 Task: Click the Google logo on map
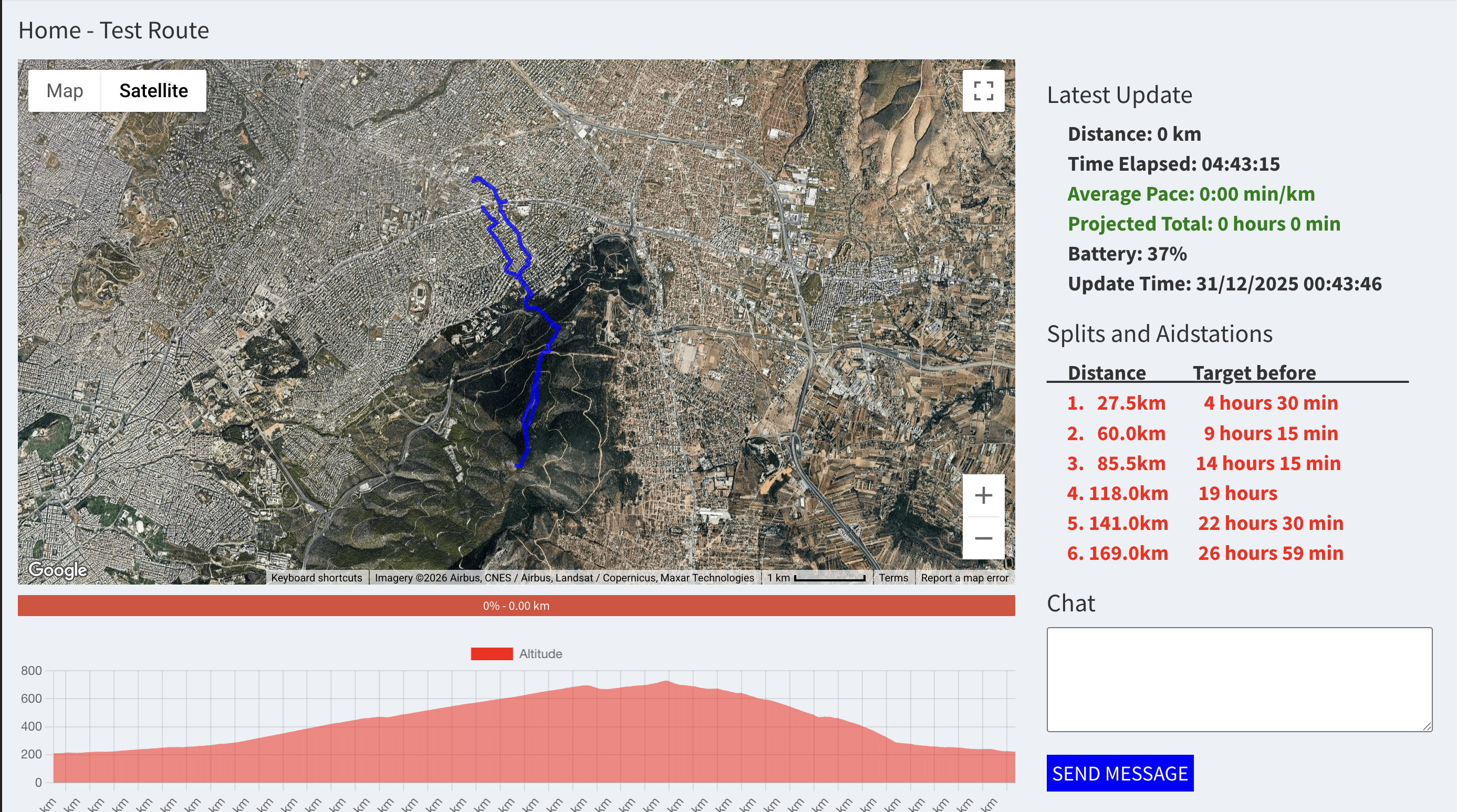[58, 569]
